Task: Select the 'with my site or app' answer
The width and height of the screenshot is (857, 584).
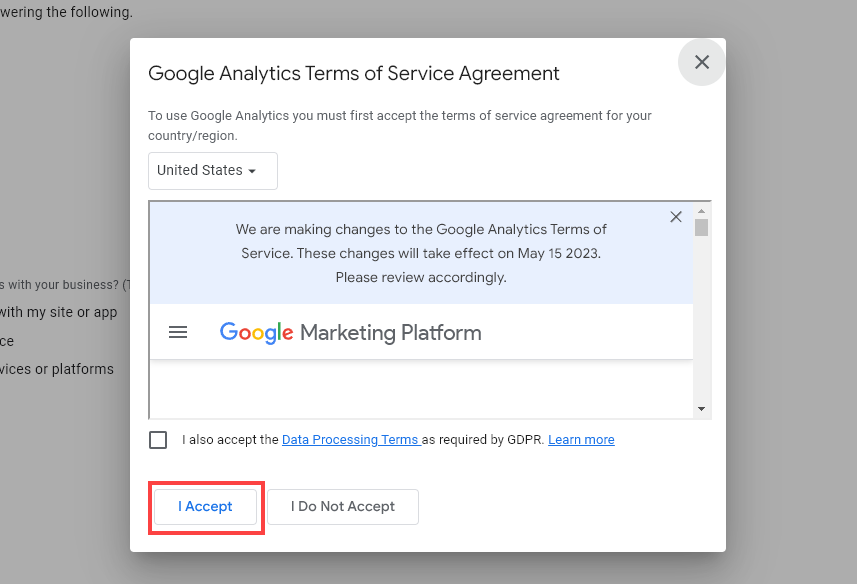Action: [x=59, y=312]
